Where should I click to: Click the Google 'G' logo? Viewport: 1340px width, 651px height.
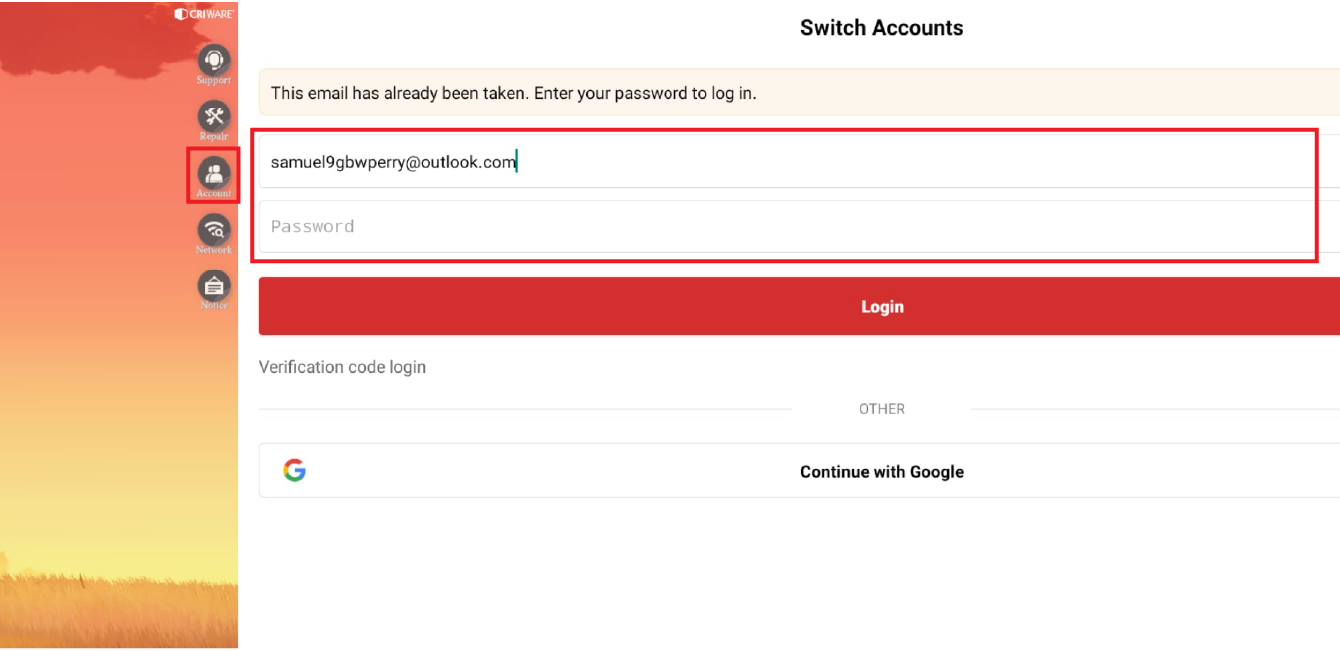(x=294, y=471)
